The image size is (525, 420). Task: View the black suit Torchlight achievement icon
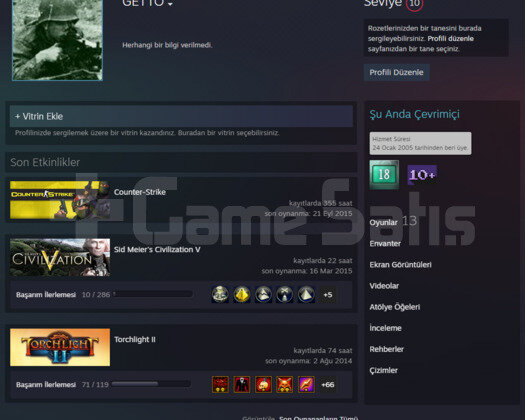(x=242, y=384)
